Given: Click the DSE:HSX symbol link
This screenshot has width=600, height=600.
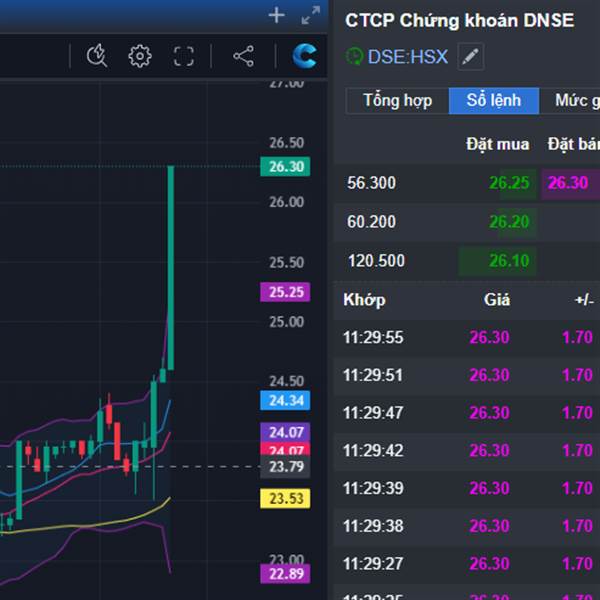Looking at the screenshot, I should click(408, 57).
